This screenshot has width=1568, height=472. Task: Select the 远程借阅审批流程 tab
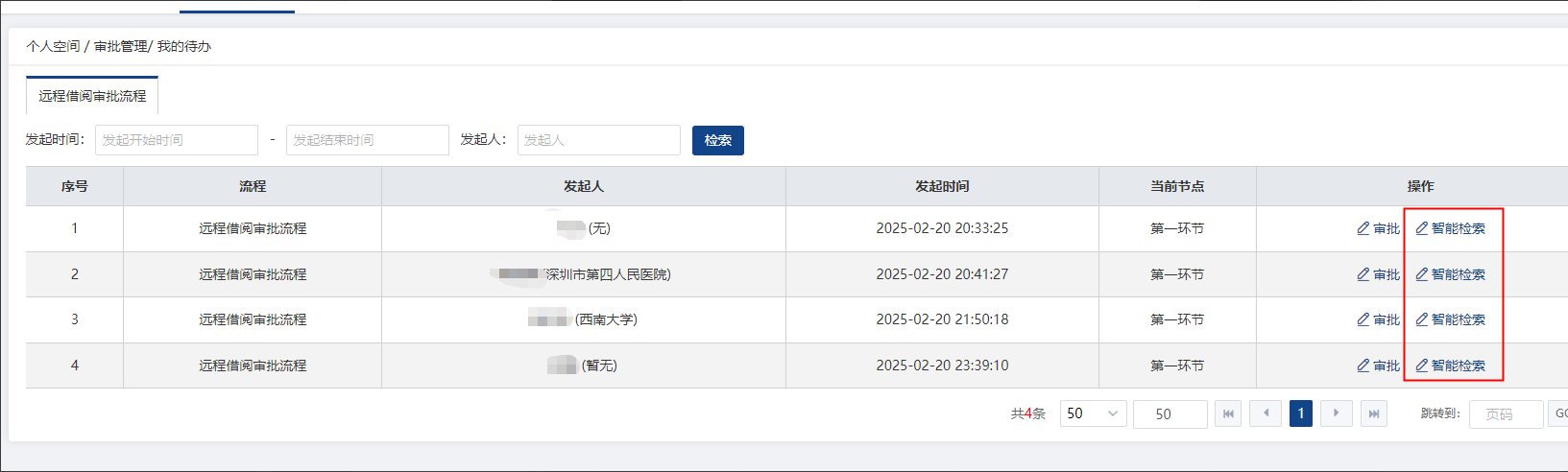[92, 96]
